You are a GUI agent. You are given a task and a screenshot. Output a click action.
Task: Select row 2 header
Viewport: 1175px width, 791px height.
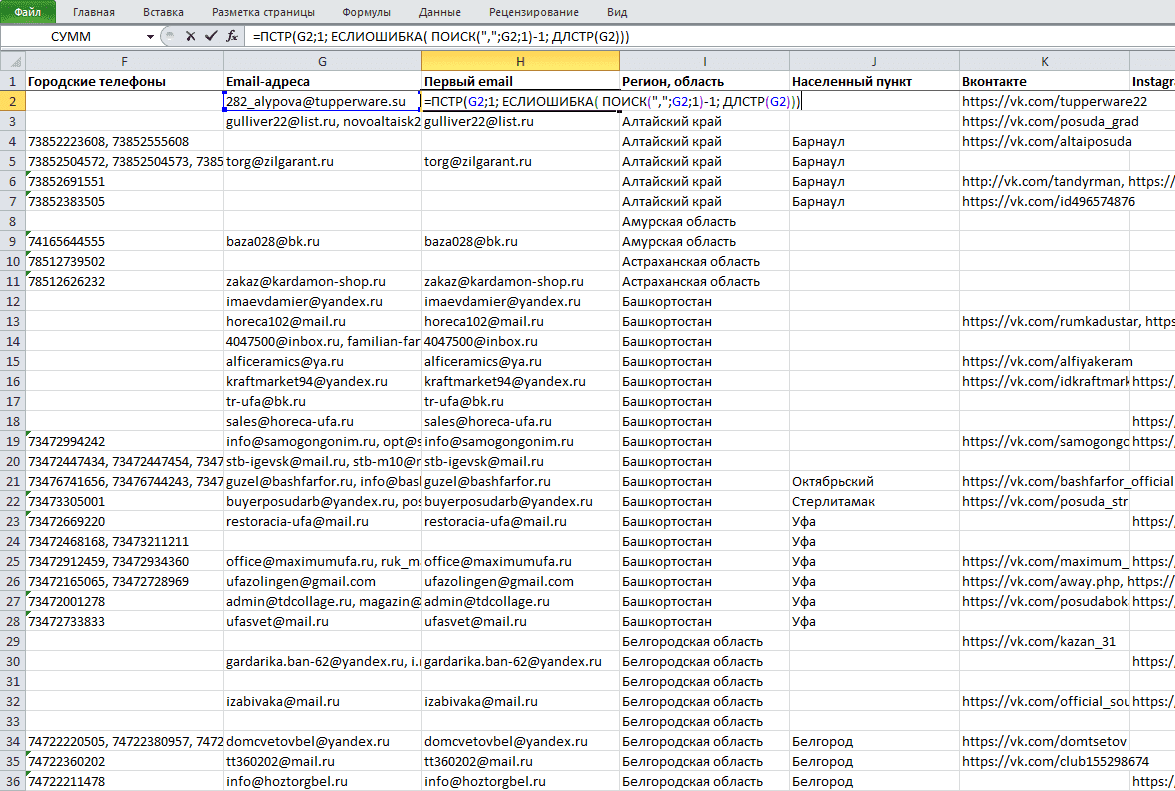click(13, 101)
